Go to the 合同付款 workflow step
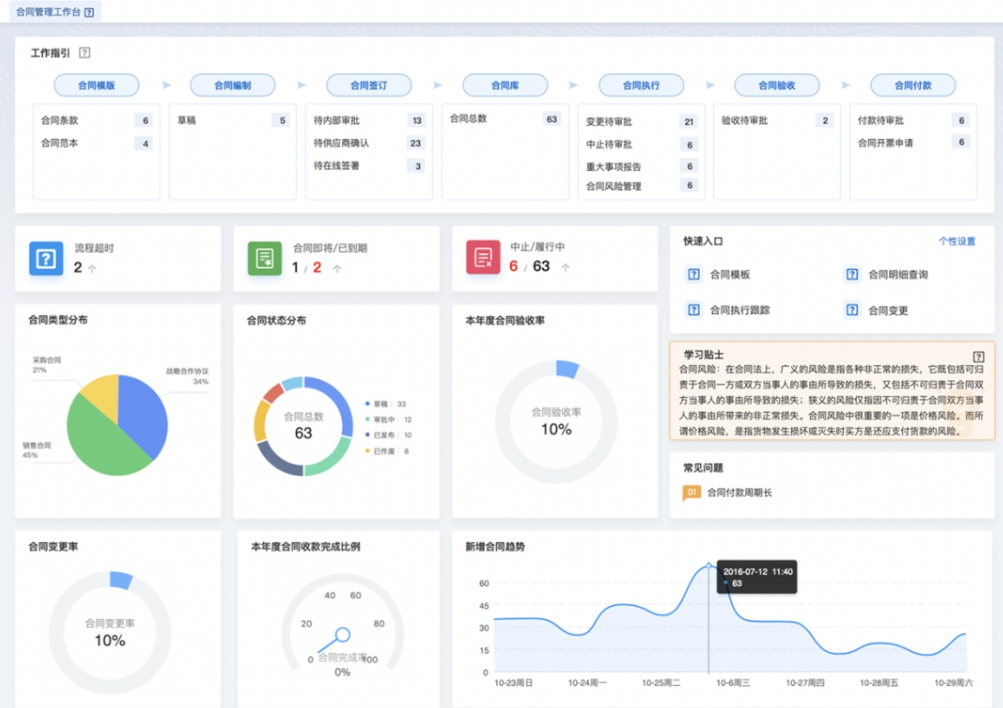The height and width of the screenshot is (708, 1003). pos(913,85)
